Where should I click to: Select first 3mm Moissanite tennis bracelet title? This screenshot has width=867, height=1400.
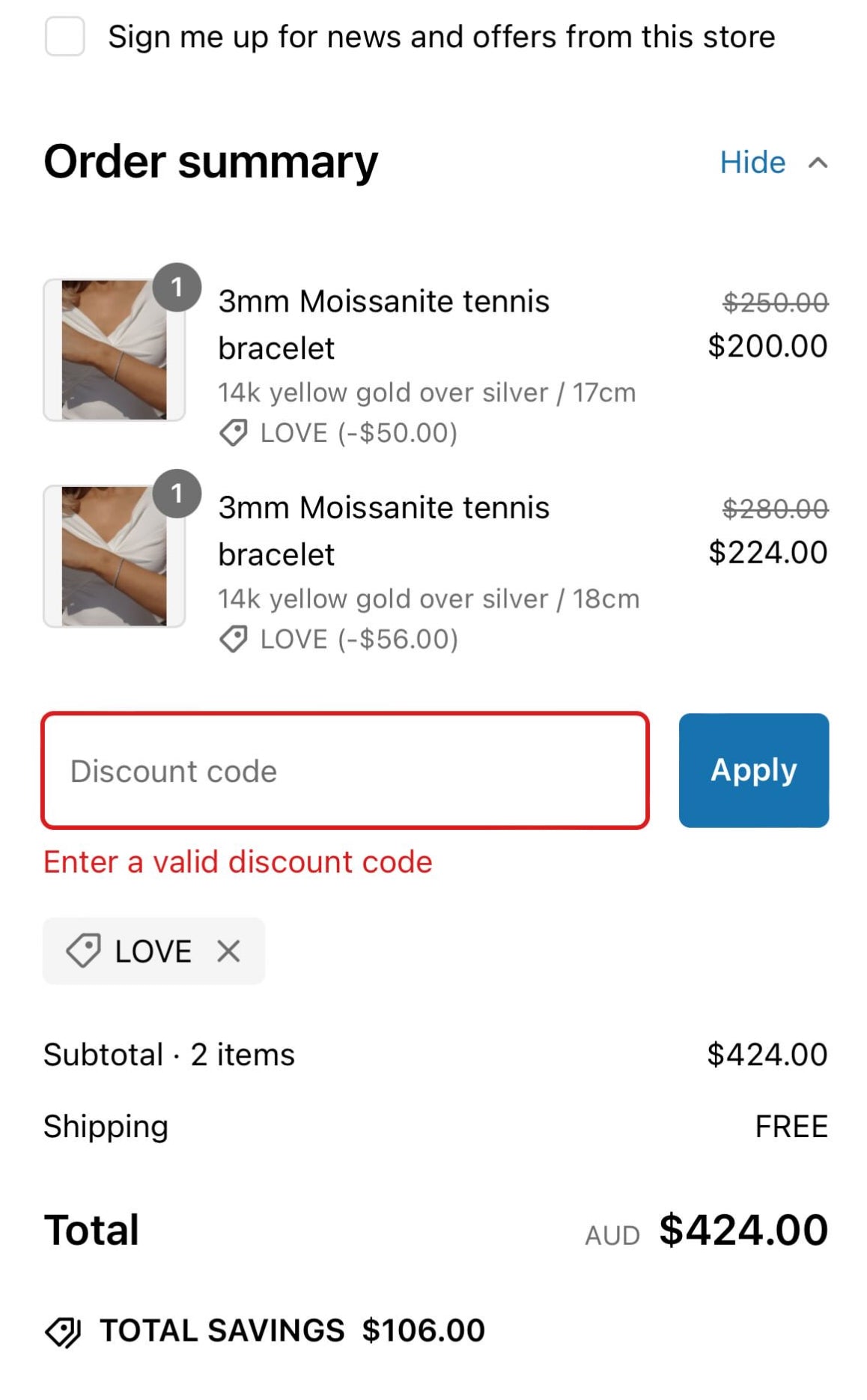383,324
